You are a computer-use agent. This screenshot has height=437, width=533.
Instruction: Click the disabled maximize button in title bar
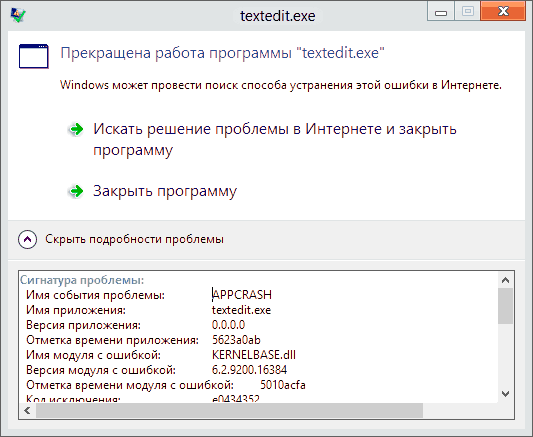(x=468, y=12)
